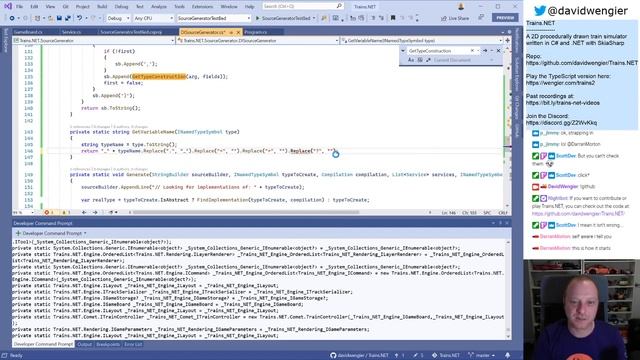Viewport: 640px width, 360px height.
Task: Click the Save file icon
Action: point(59,18)
